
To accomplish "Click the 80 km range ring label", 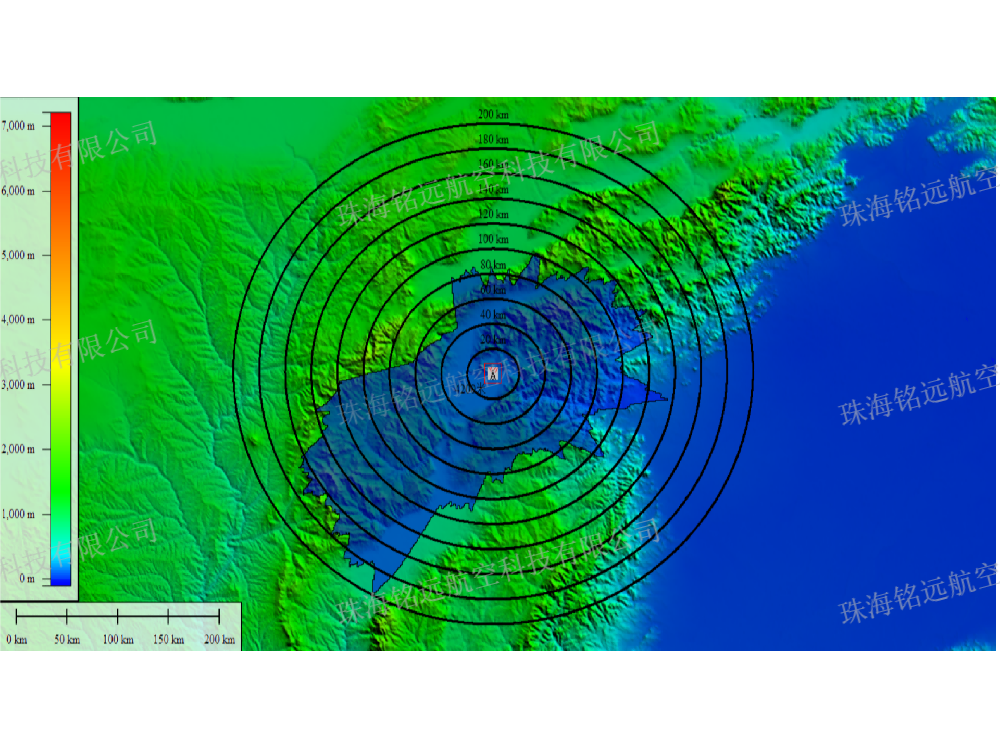I will coord(493,264).
